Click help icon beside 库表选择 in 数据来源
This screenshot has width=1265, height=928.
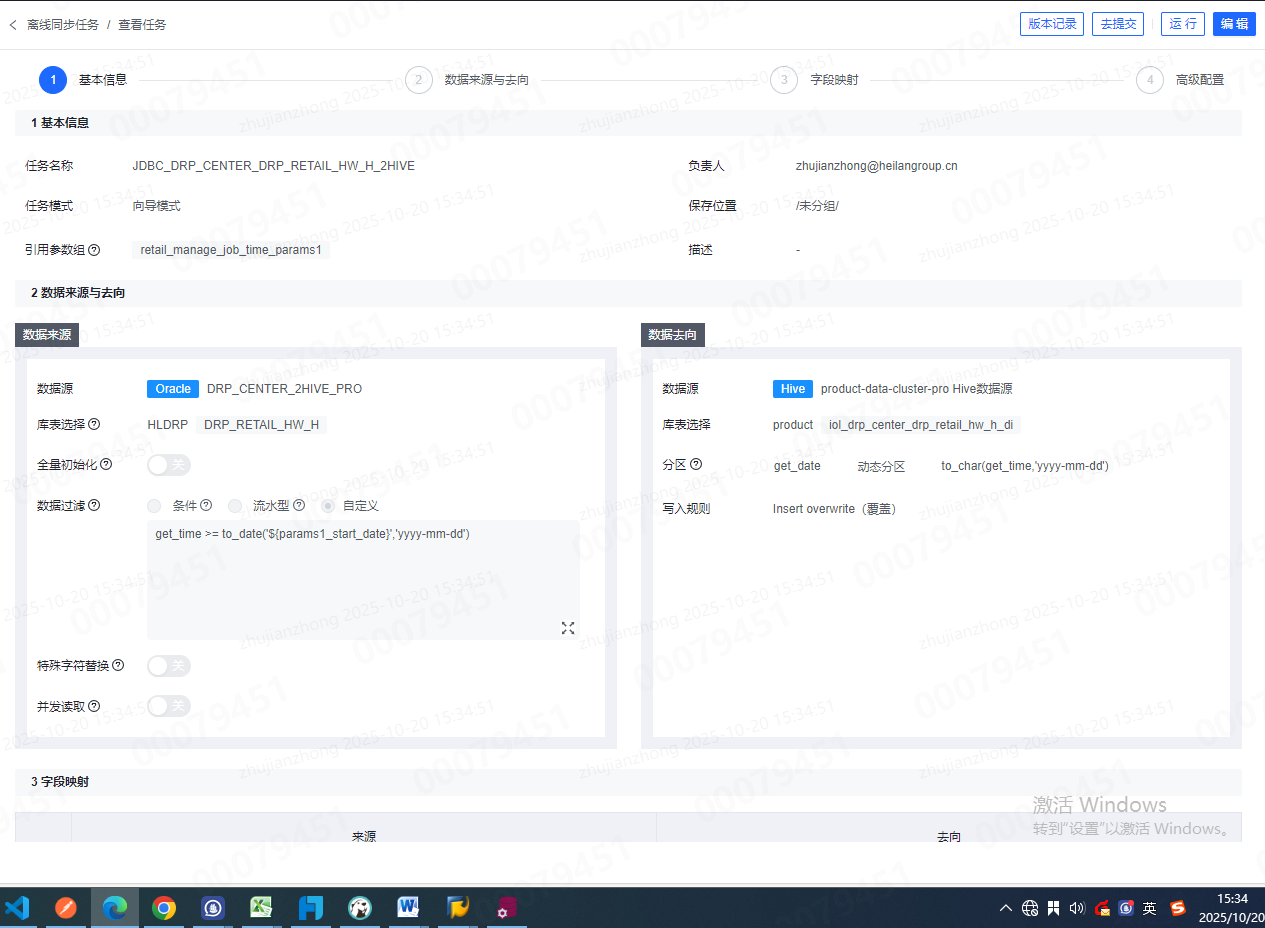click(x=94, y=424)
